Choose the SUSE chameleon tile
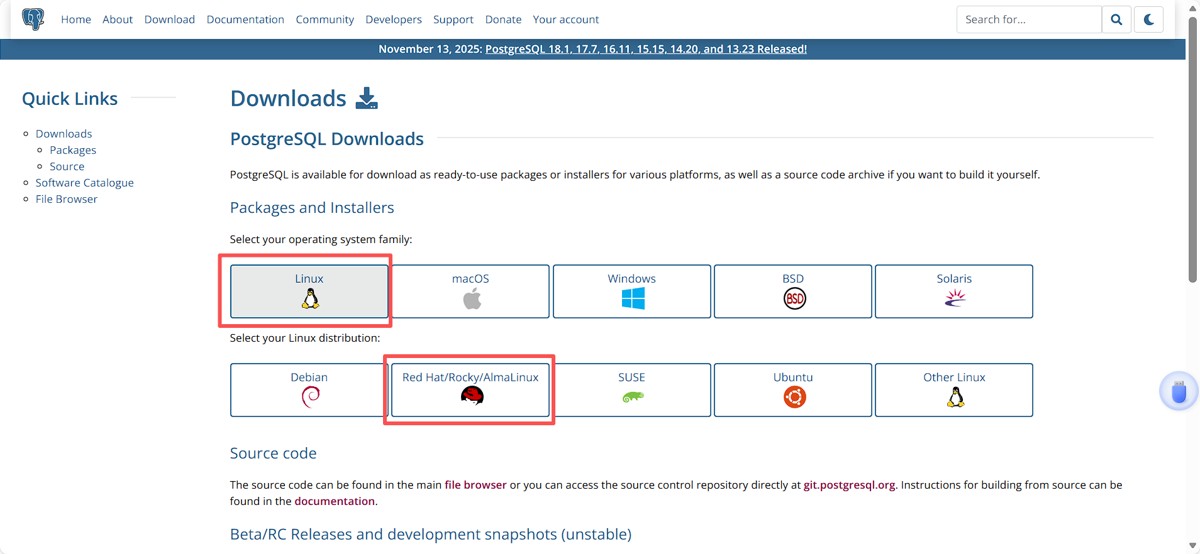 click(632, 390)
